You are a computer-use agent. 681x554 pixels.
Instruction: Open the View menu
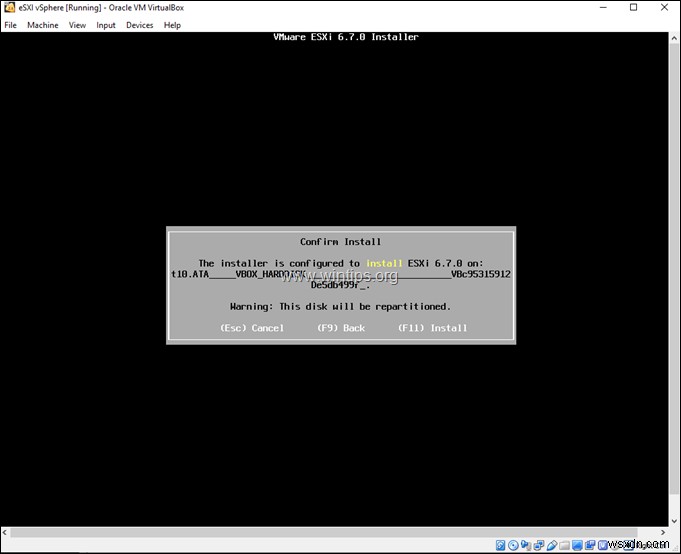pyautogui.click(x=77, y=25)
